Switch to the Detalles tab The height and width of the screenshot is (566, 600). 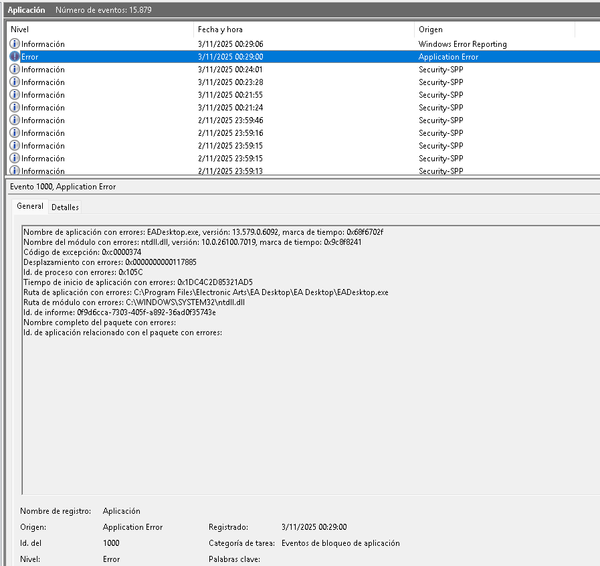click(x=65, y=207)
